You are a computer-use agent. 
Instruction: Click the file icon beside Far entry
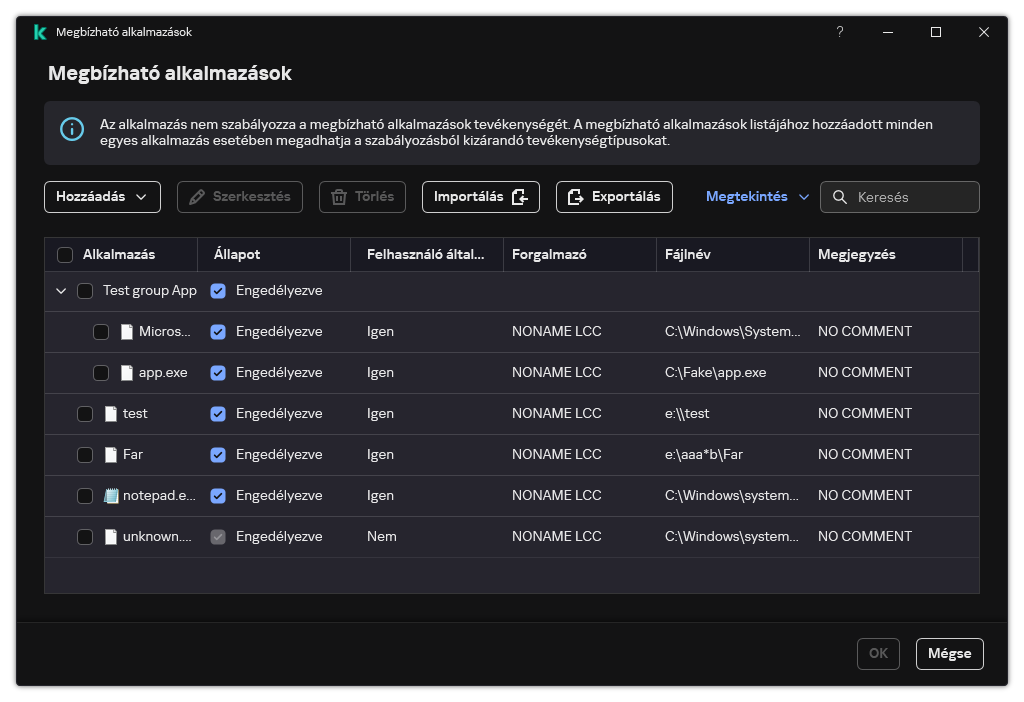pyautogui.click(x=111, y=454)
